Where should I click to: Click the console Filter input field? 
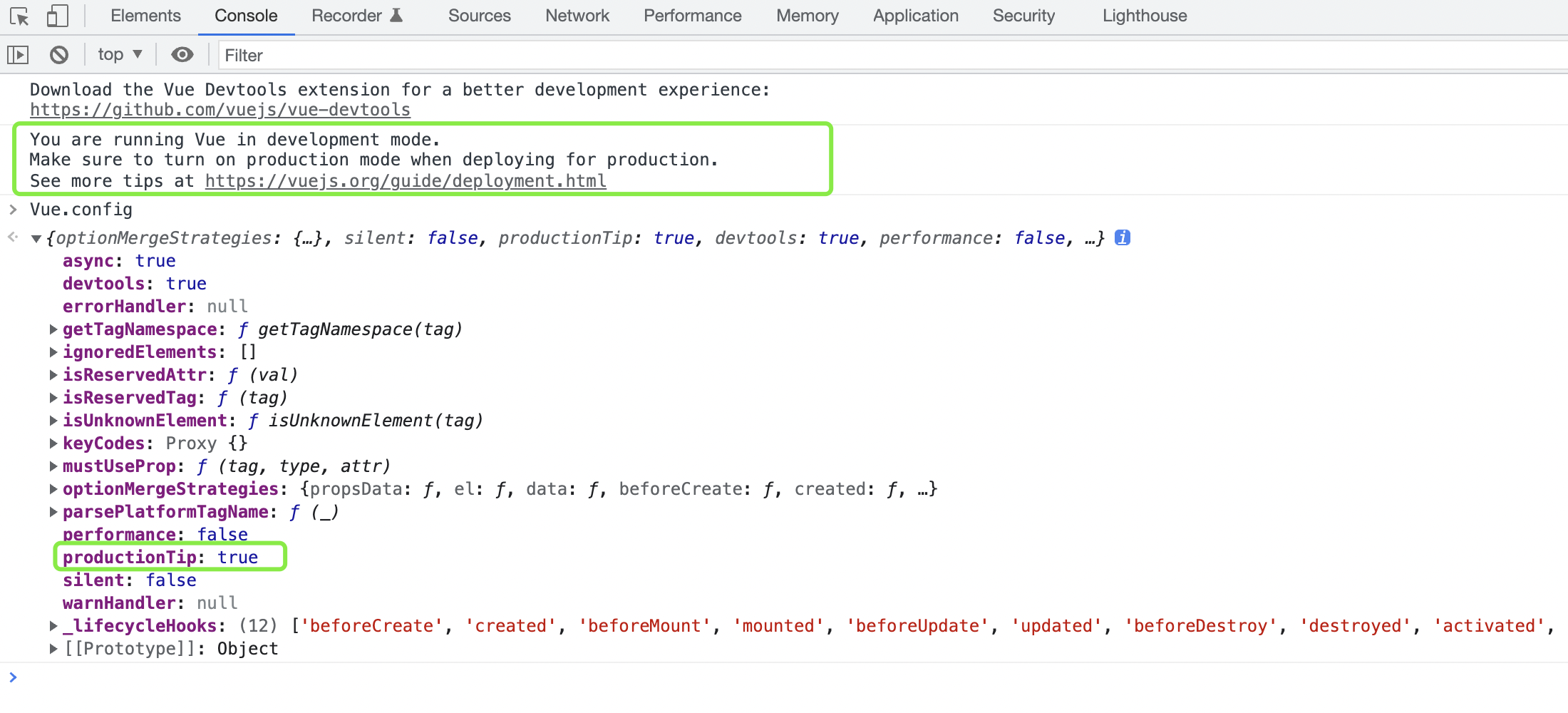[855, 56]
